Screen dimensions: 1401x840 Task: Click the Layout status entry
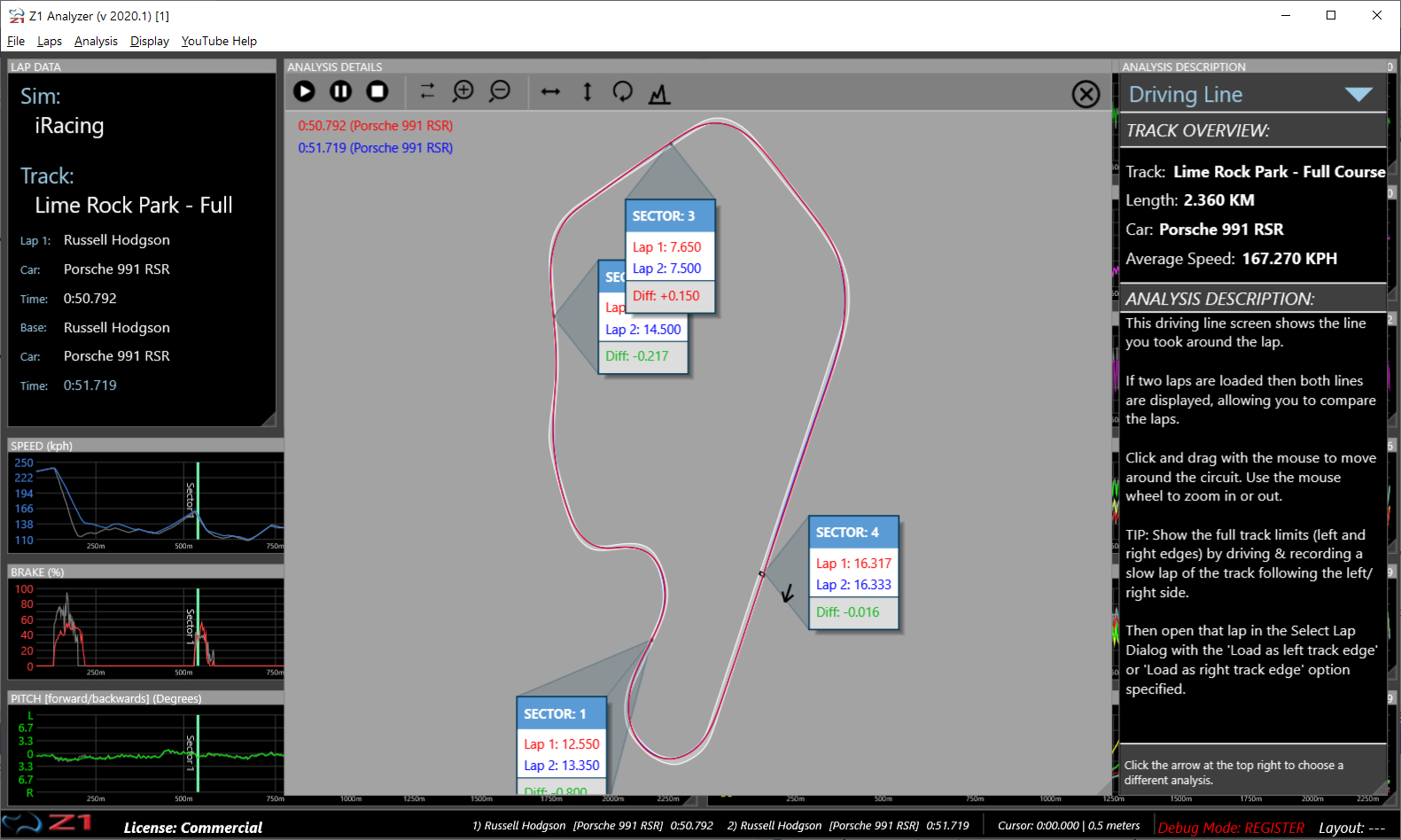click(x=1351, y=828)
